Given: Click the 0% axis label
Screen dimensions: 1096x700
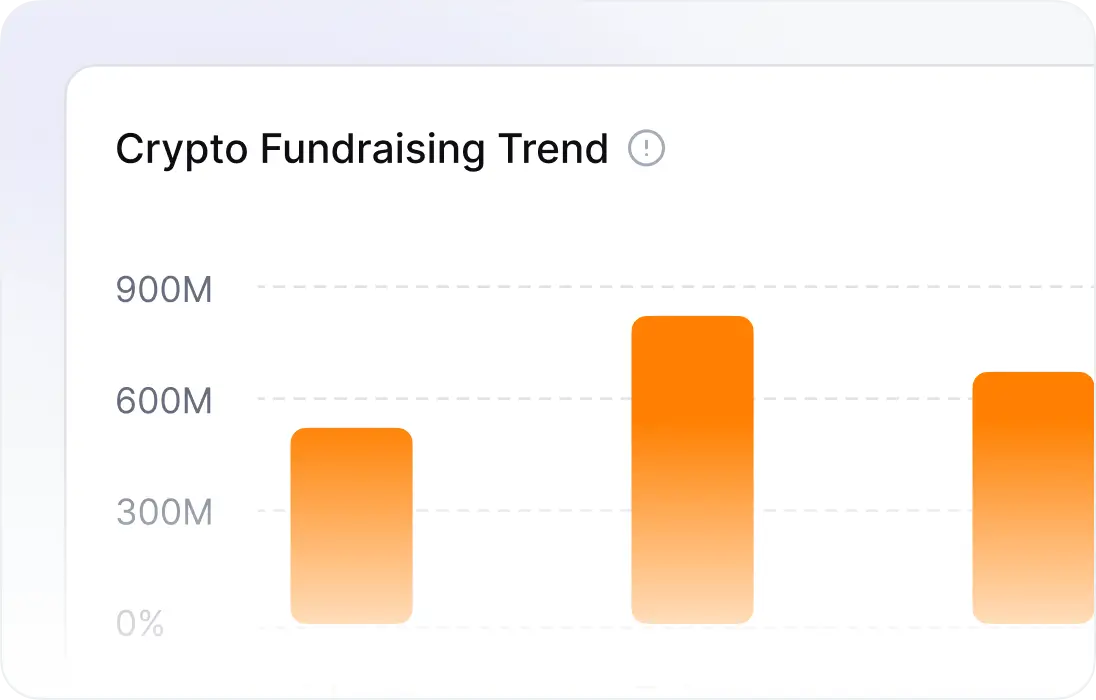Looking at the screenshot, I should [x=140, y=624].
